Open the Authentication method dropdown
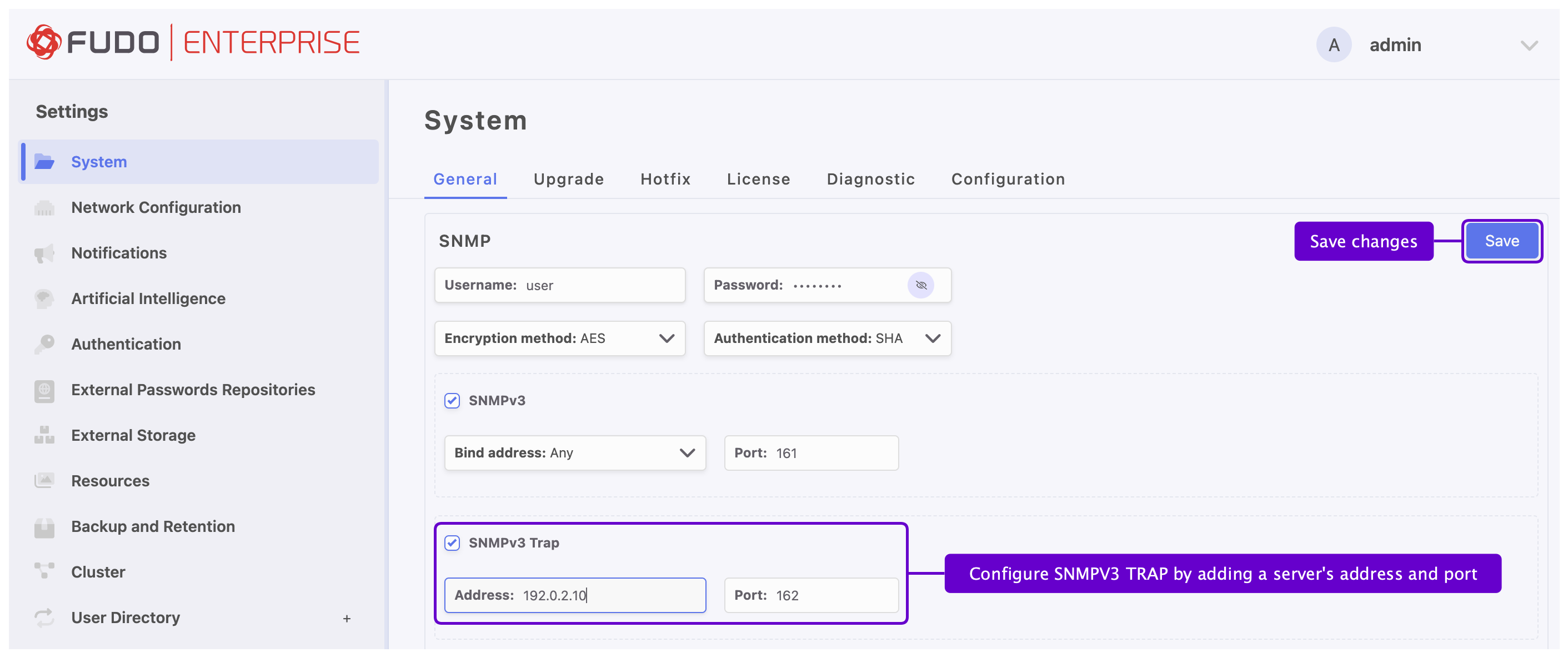 tap(826, 339)
